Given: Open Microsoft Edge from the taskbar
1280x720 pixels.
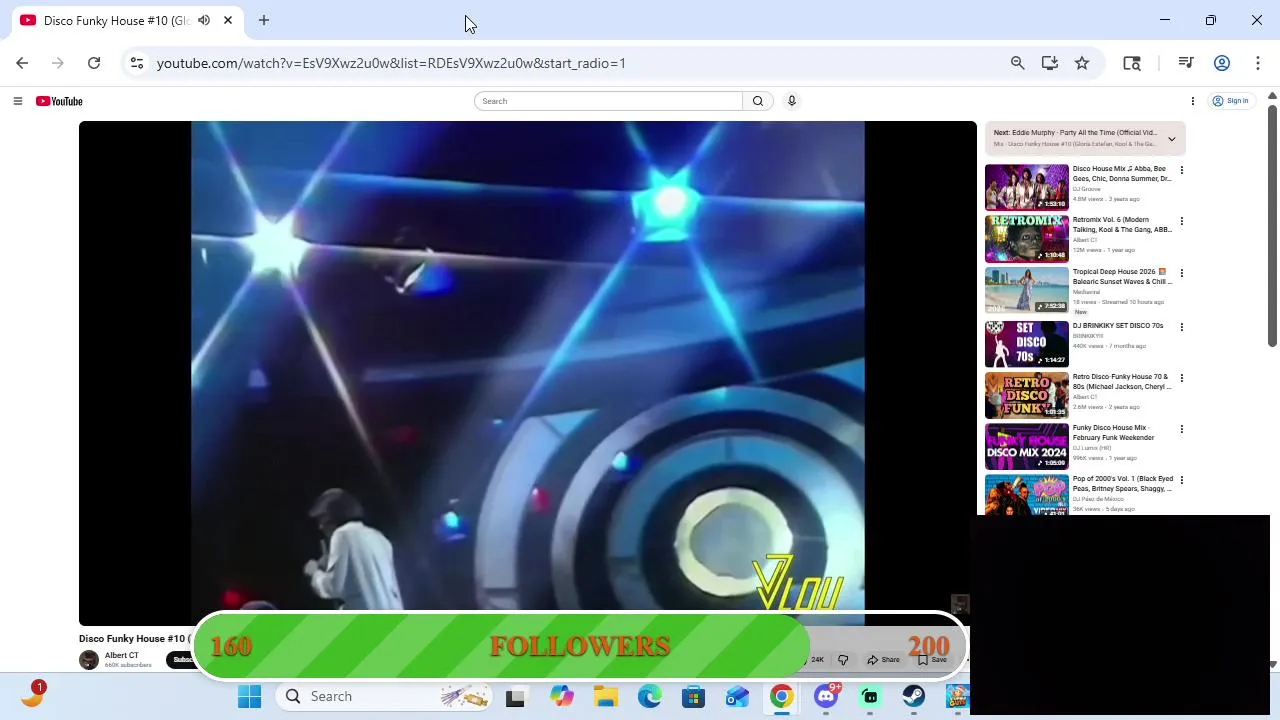Looking at the screenshot, I should point(649,697).
